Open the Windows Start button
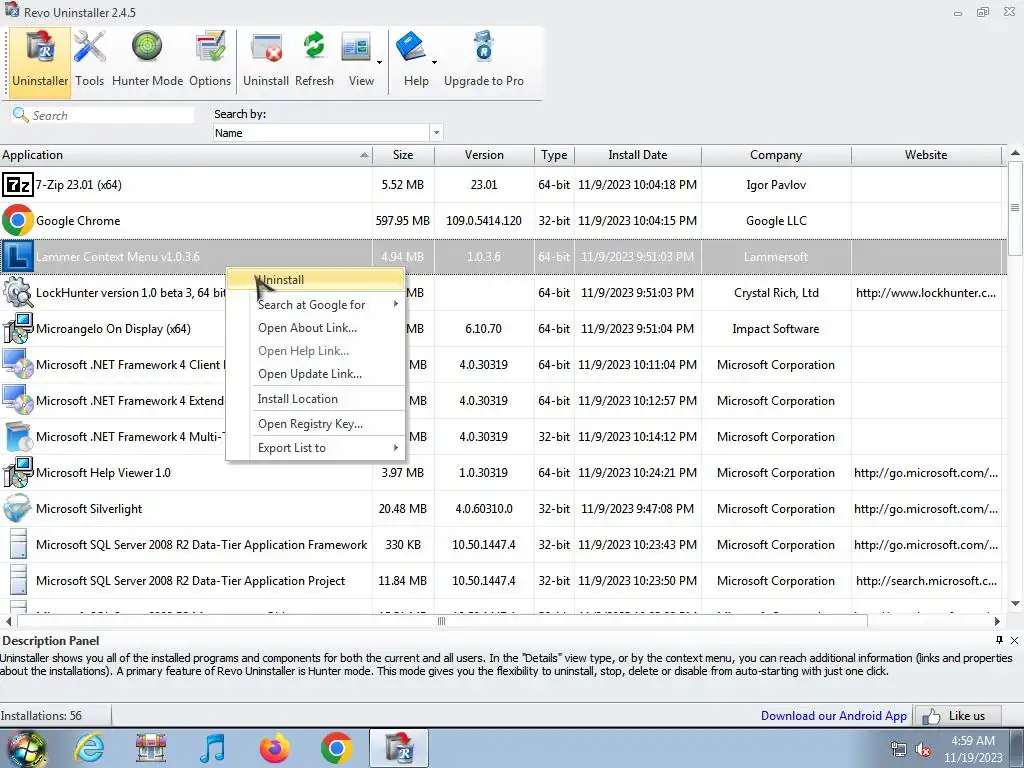 [x=26, y=748]
